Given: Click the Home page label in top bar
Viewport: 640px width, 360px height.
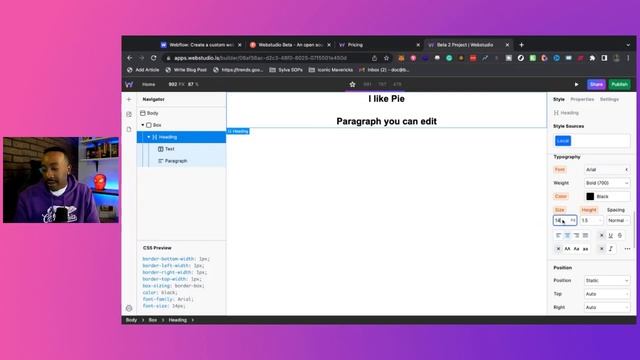Looking at the screenshot, I should [x=149, y=84].
